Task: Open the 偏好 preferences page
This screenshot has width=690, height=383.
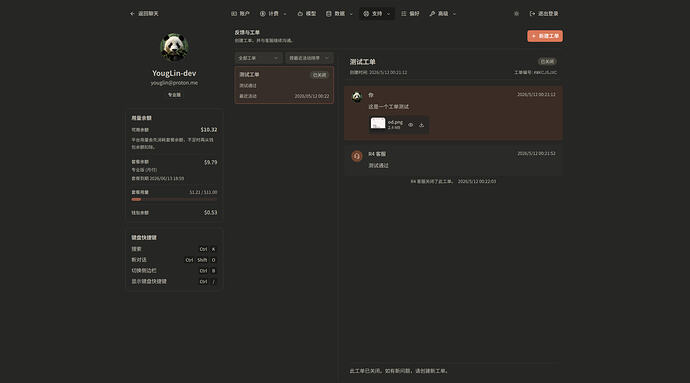Action: coord(410,14)
